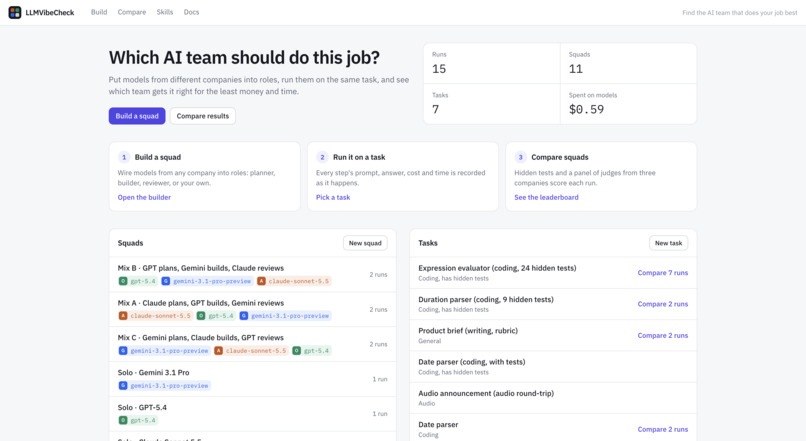Click the Build a squad step card heading
806x441 pixels.
tap(158, 157)
